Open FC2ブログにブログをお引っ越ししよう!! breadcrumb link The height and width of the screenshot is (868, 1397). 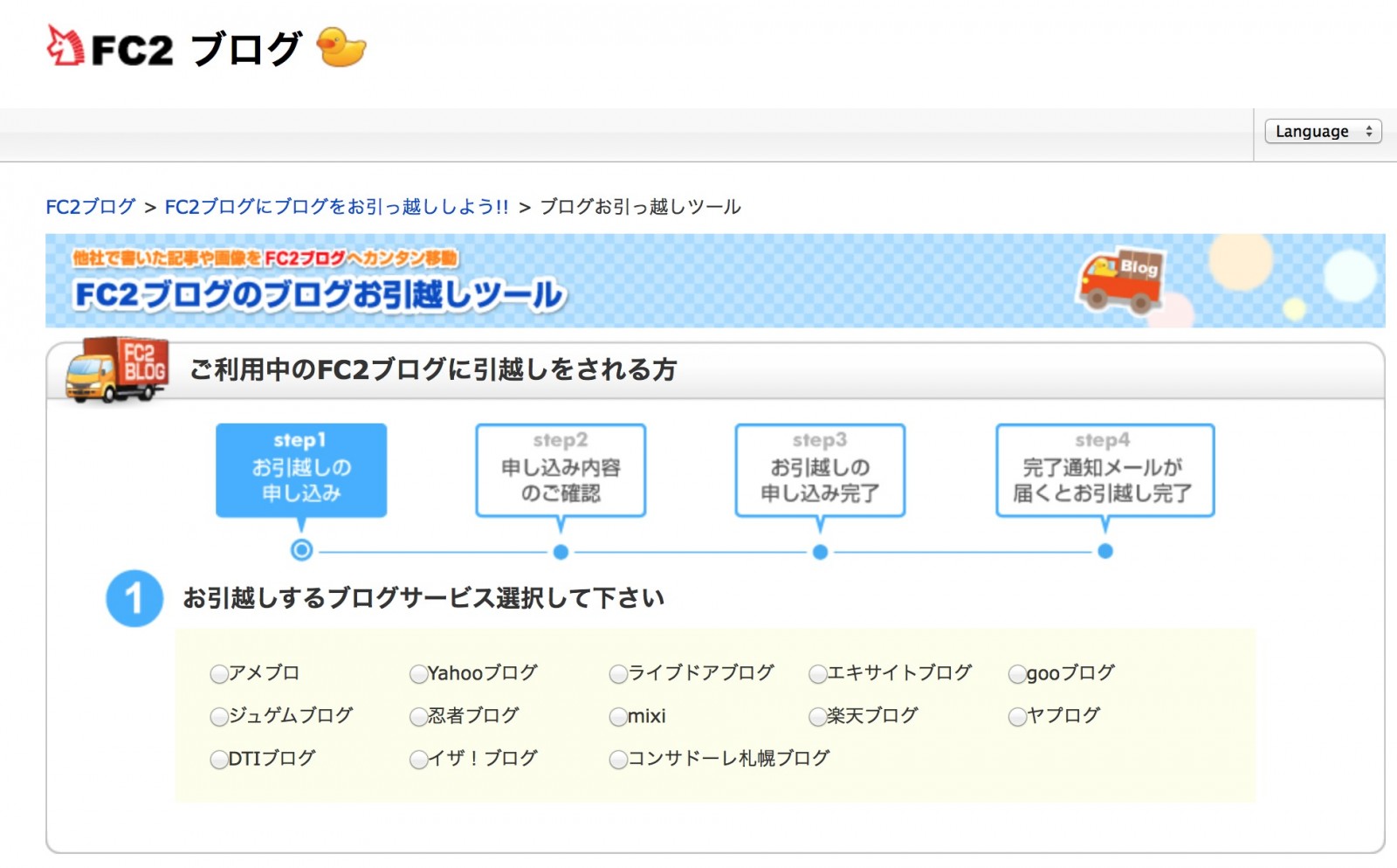coord(336,207)
